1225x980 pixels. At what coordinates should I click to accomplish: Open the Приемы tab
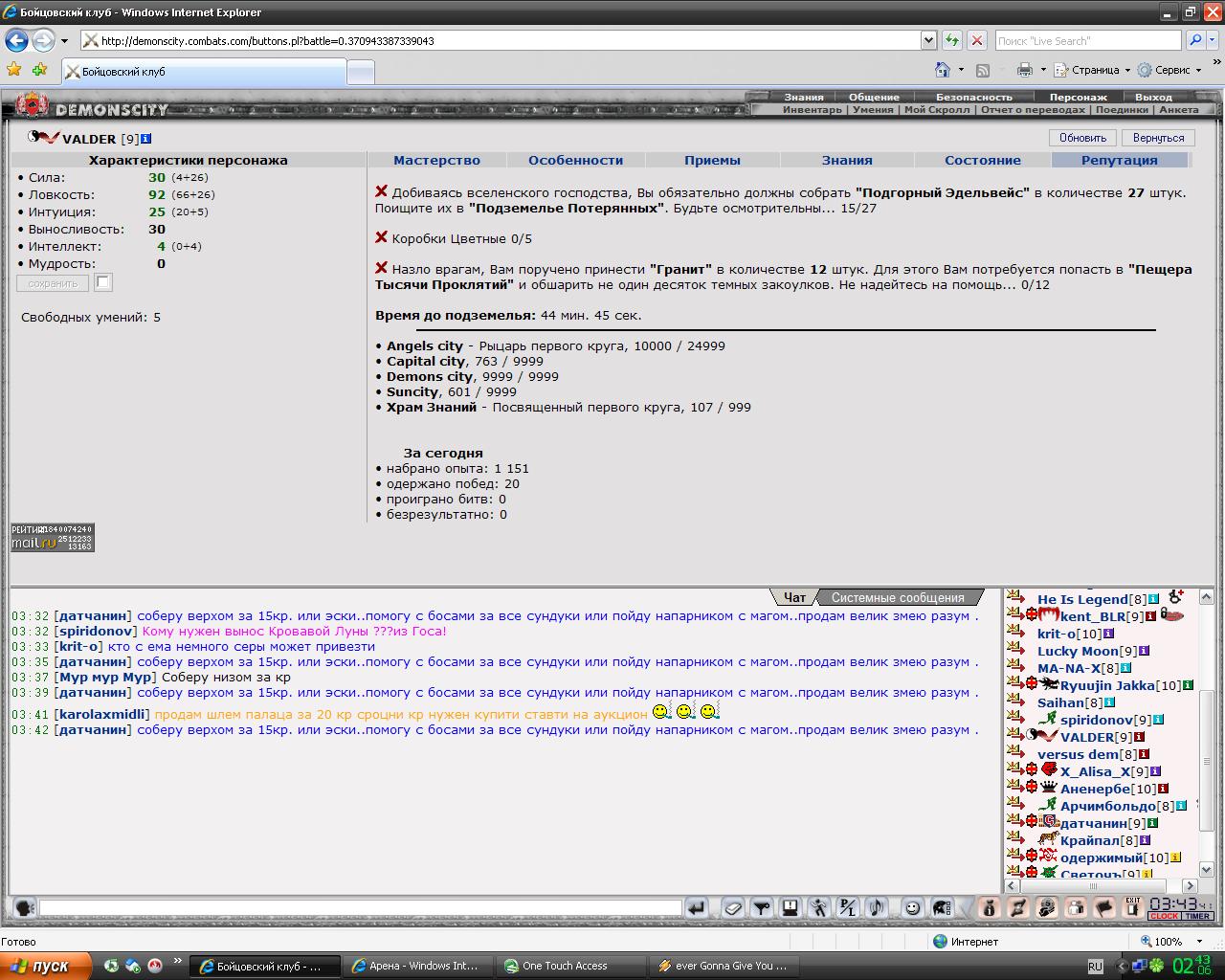point(712,160)
